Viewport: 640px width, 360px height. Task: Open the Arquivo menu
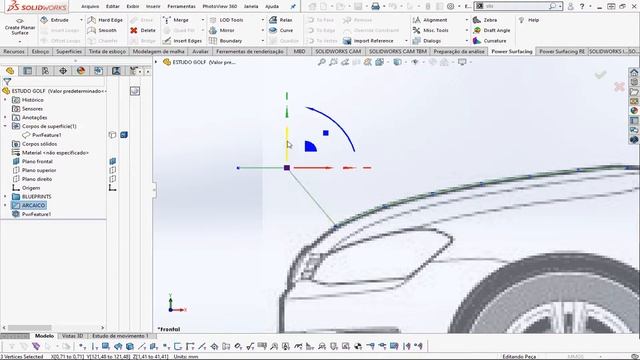tap(90, 6)
